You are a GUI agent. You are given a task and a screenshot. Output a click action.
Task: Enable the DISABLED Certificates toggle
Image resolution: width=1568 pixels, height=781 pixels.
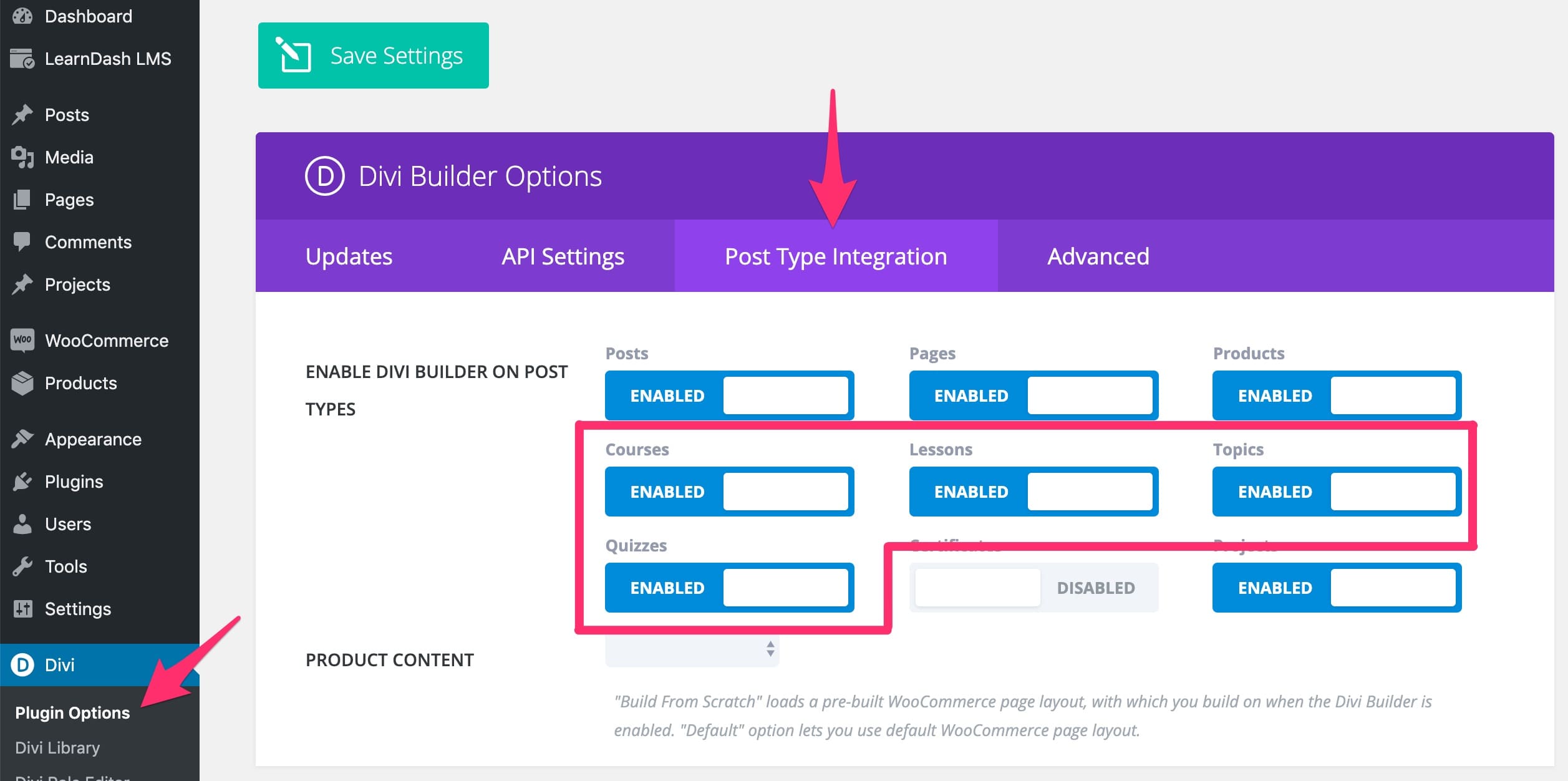point(1033,588)
